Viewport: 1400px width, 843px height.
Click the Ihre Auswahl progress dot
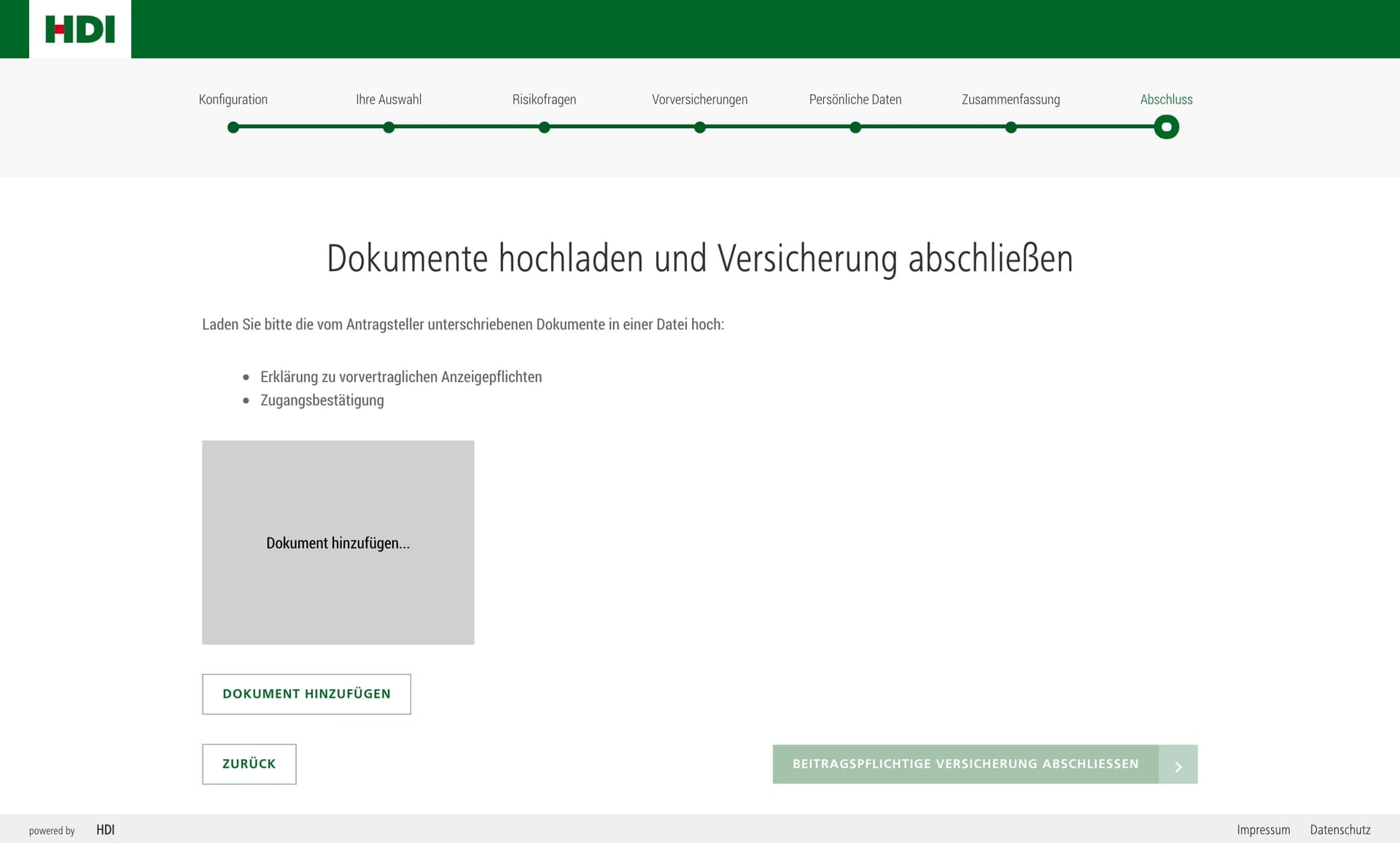point(389,128)
